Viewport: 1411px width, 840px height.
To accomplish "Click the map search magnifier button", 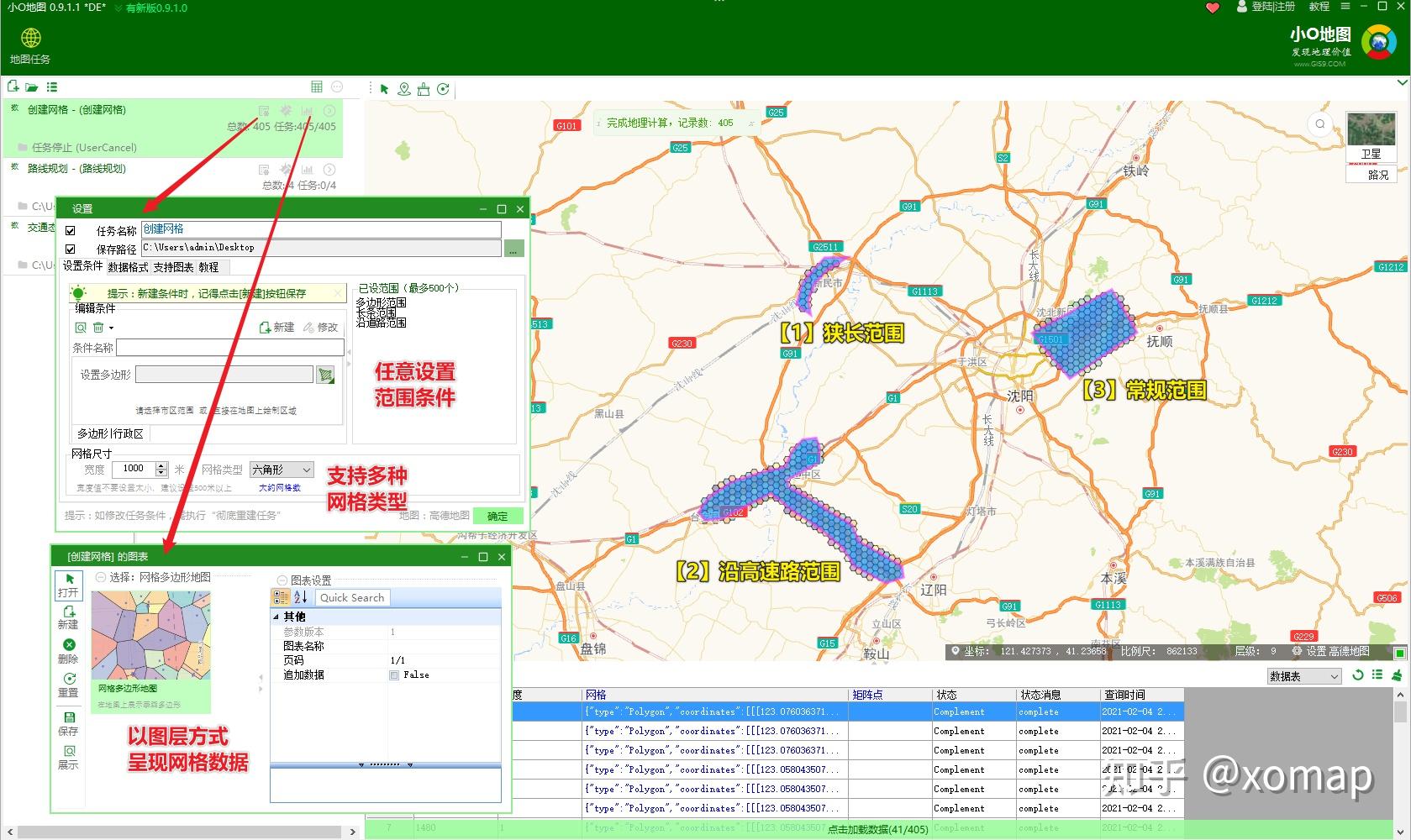I will 1320,124.
